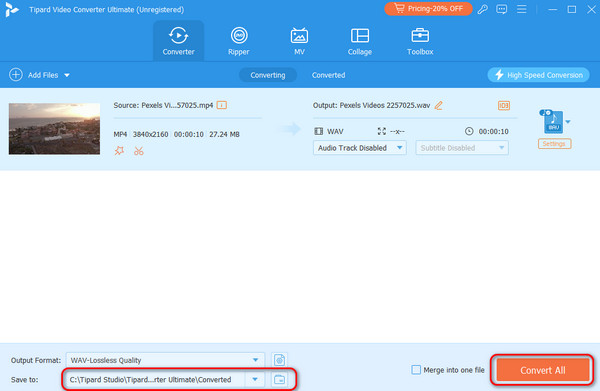Click the source filename Pexels Vi...57025.mp4

tap(177, 105)
